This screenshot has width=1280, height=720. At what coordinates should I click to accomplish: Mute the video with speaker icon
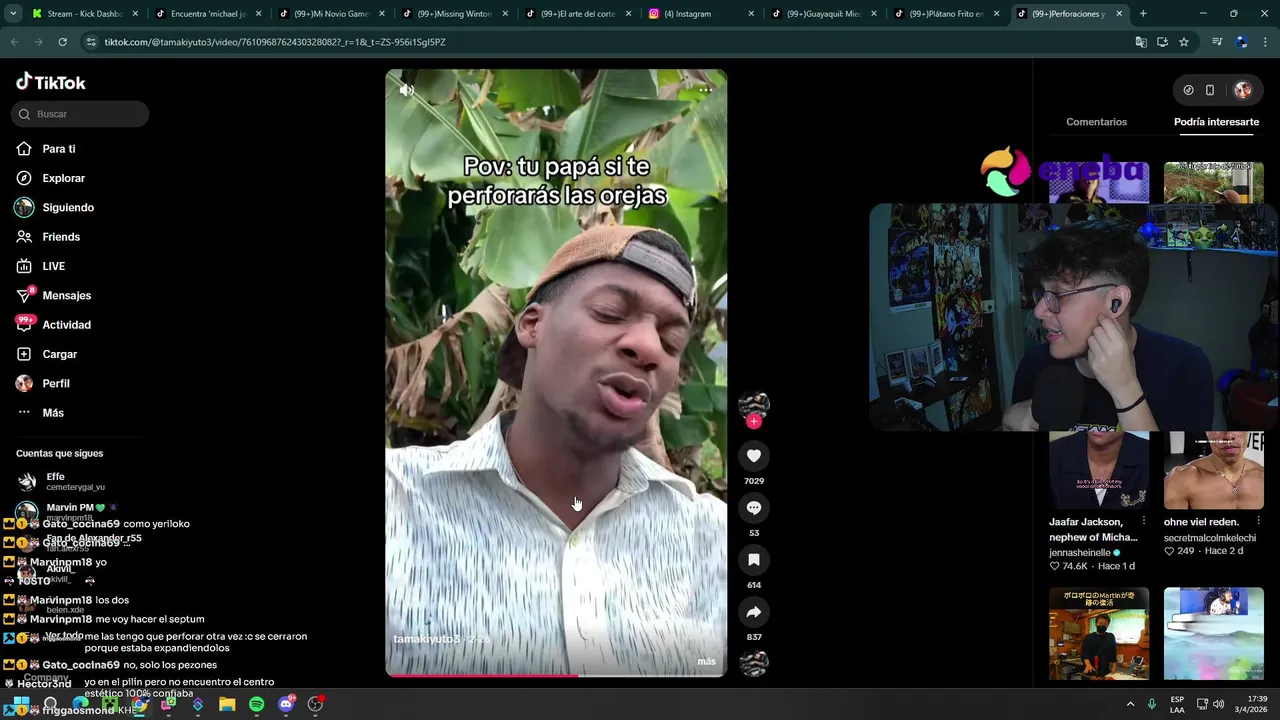coord(407,90)
